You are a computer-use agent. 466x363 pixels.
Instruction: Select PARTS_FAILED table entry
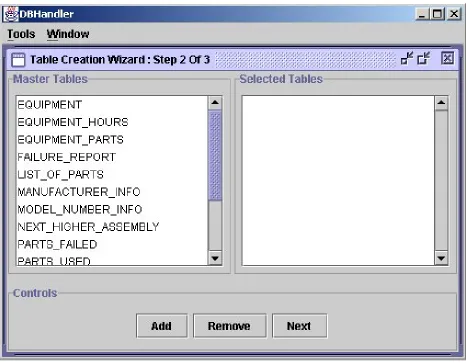[112, 244]
